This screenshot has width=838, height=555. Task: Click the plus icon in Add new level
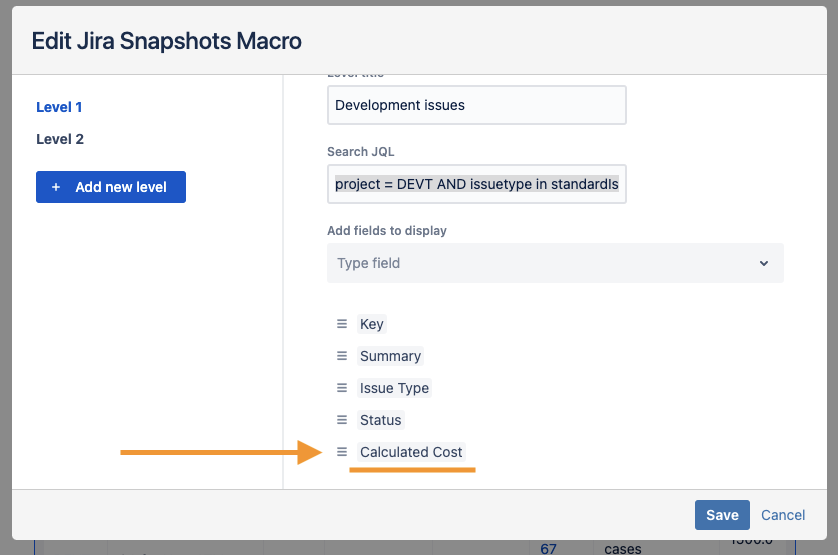(x=56, y=187)
